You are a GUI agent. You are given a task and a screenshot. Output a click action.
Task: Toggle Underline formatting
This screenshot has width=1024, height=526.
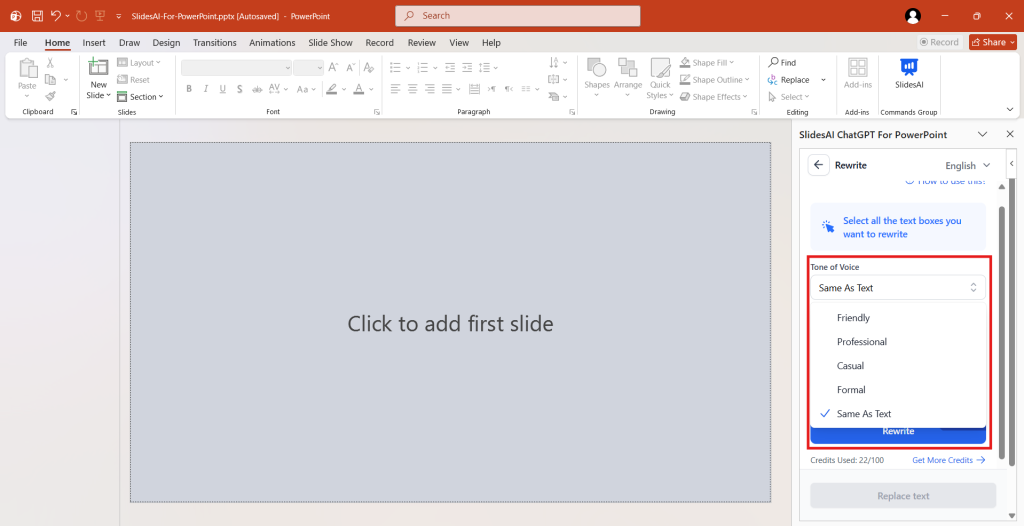click(223, 89)
